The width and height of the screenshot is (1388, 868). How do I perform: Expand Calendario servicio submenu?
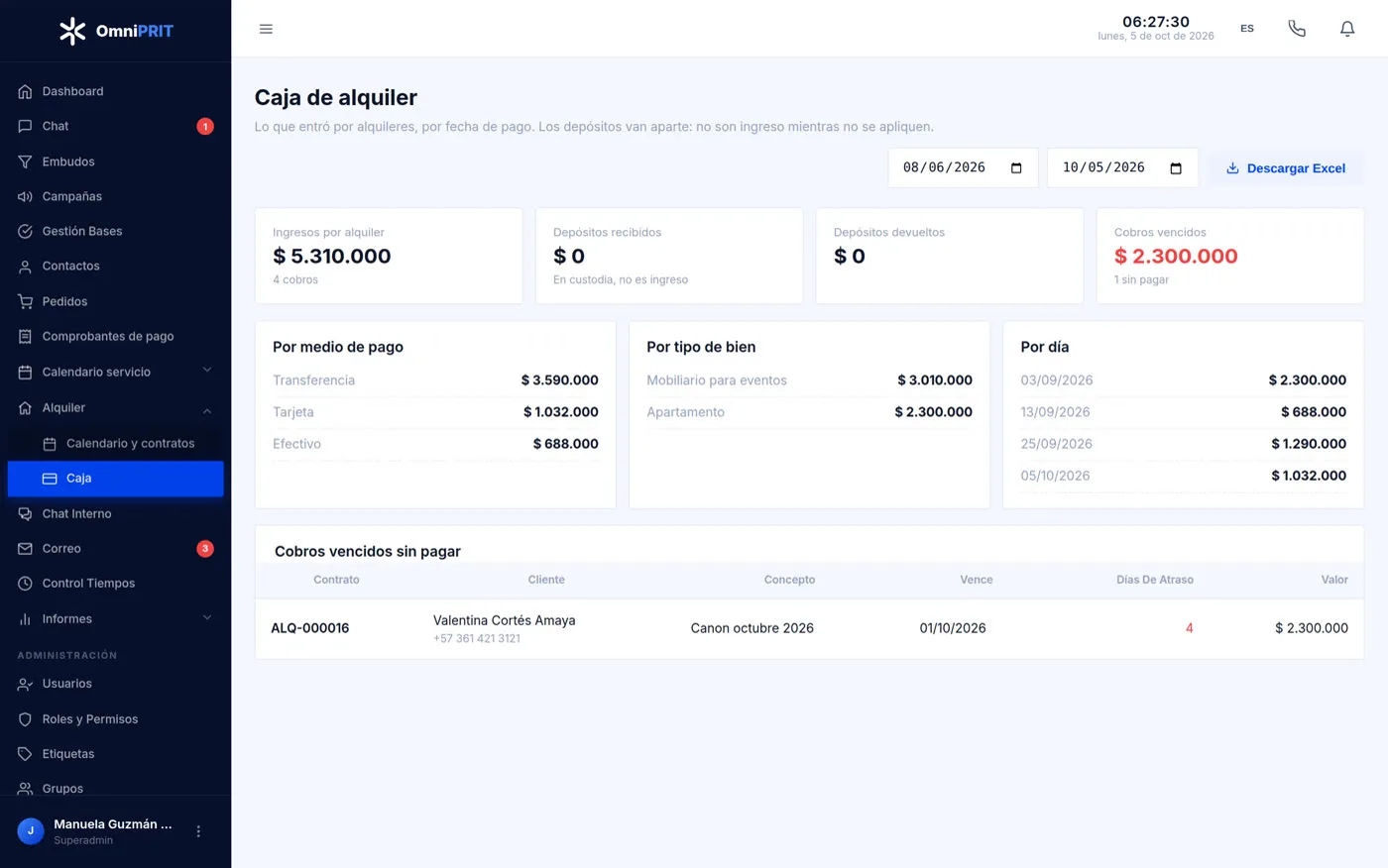(x=207, y=372)
